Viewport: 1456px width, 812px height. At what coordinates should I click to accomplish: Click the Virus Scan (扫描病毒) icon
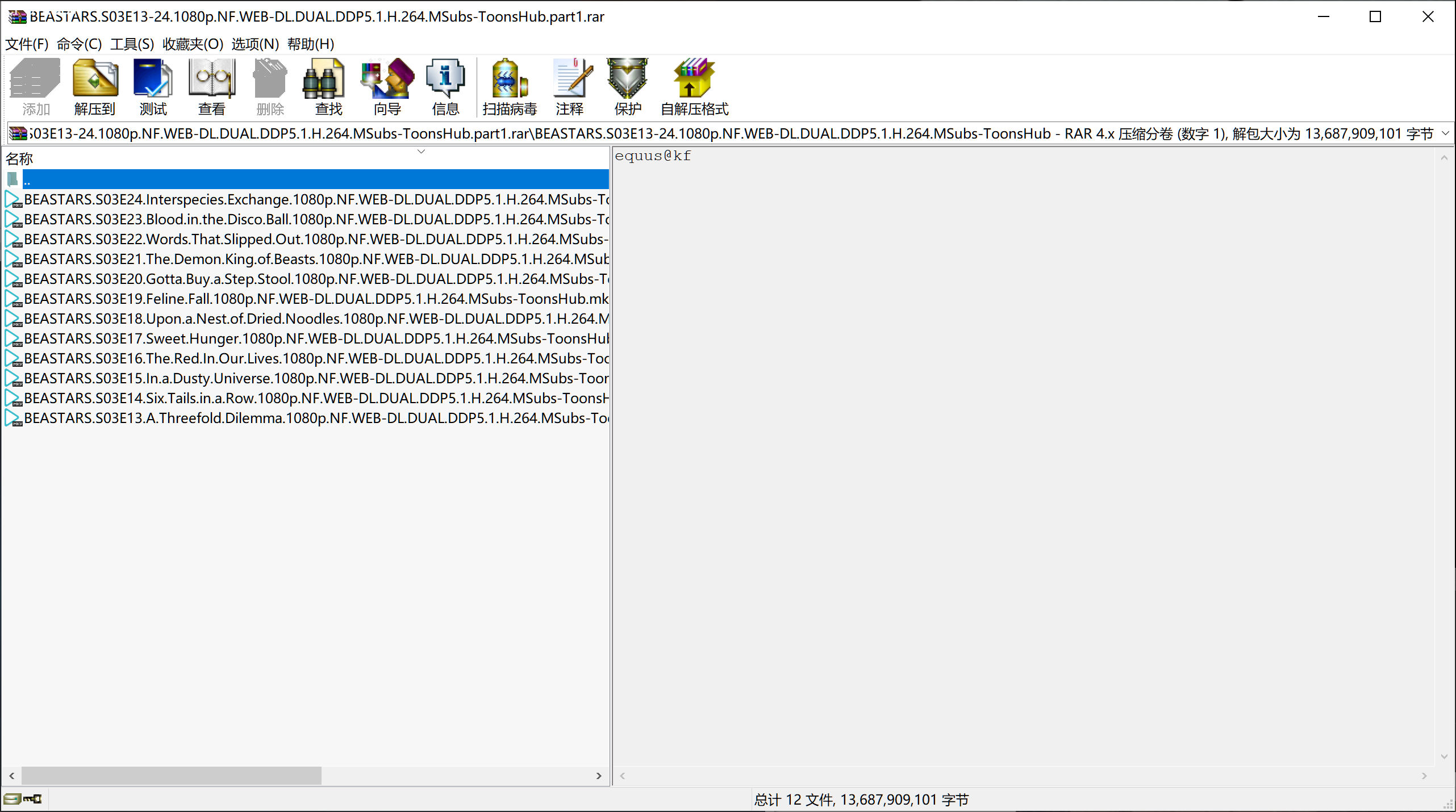click(510, 86)
